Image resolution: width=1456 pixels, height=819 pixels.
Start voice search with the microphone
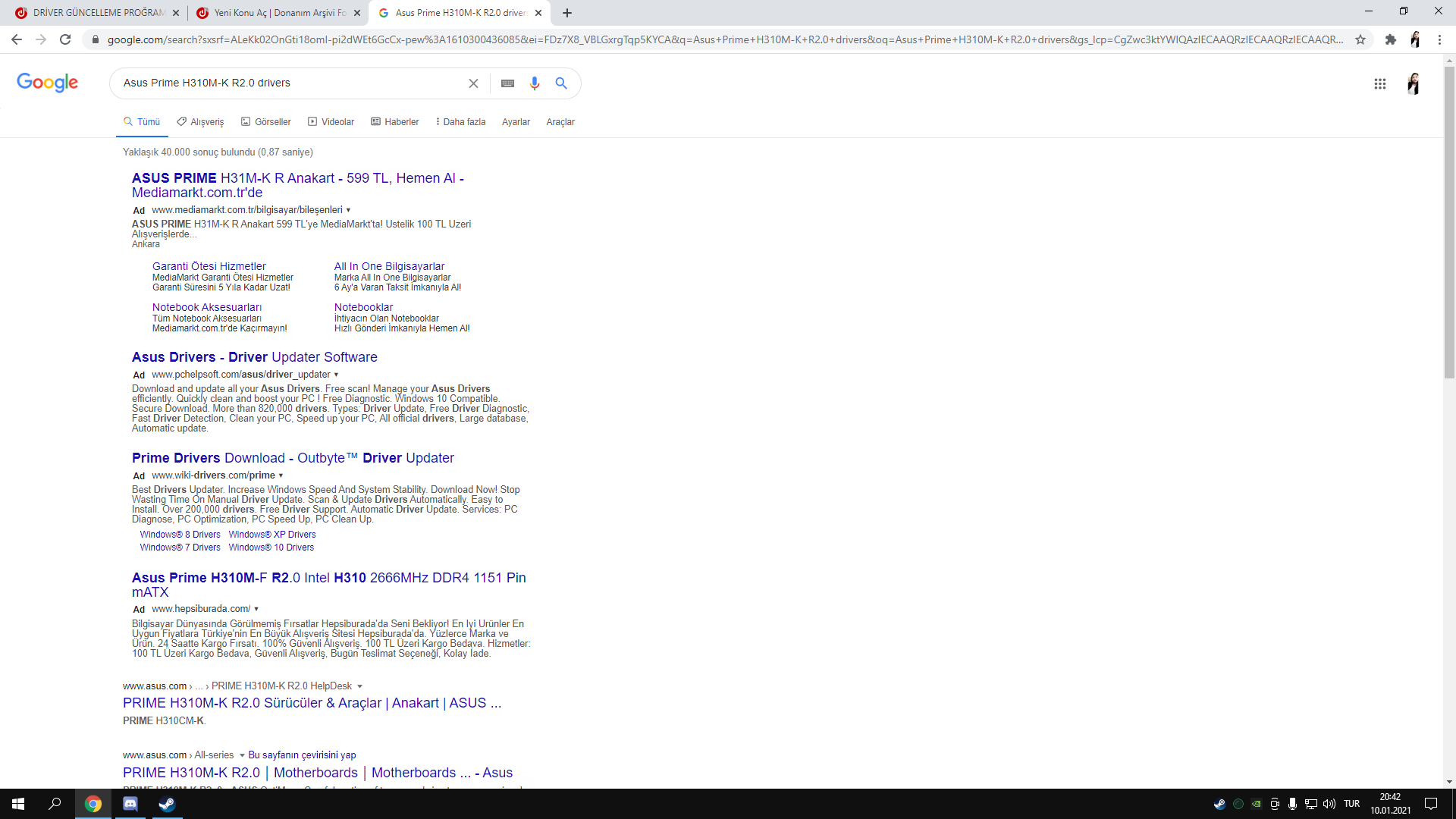point(535,83)
